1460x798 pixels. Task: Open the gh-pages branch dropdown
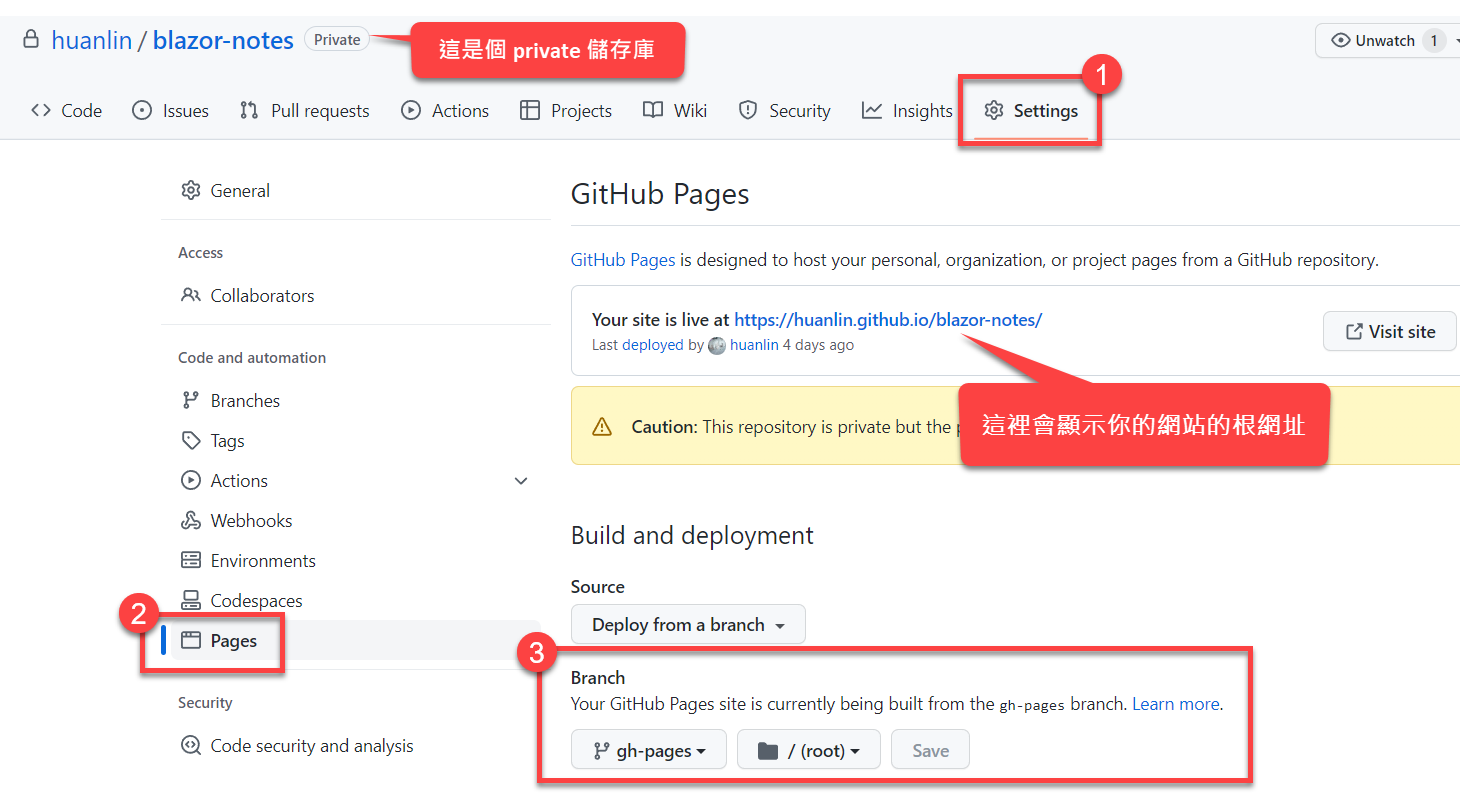tap(649, 750)
